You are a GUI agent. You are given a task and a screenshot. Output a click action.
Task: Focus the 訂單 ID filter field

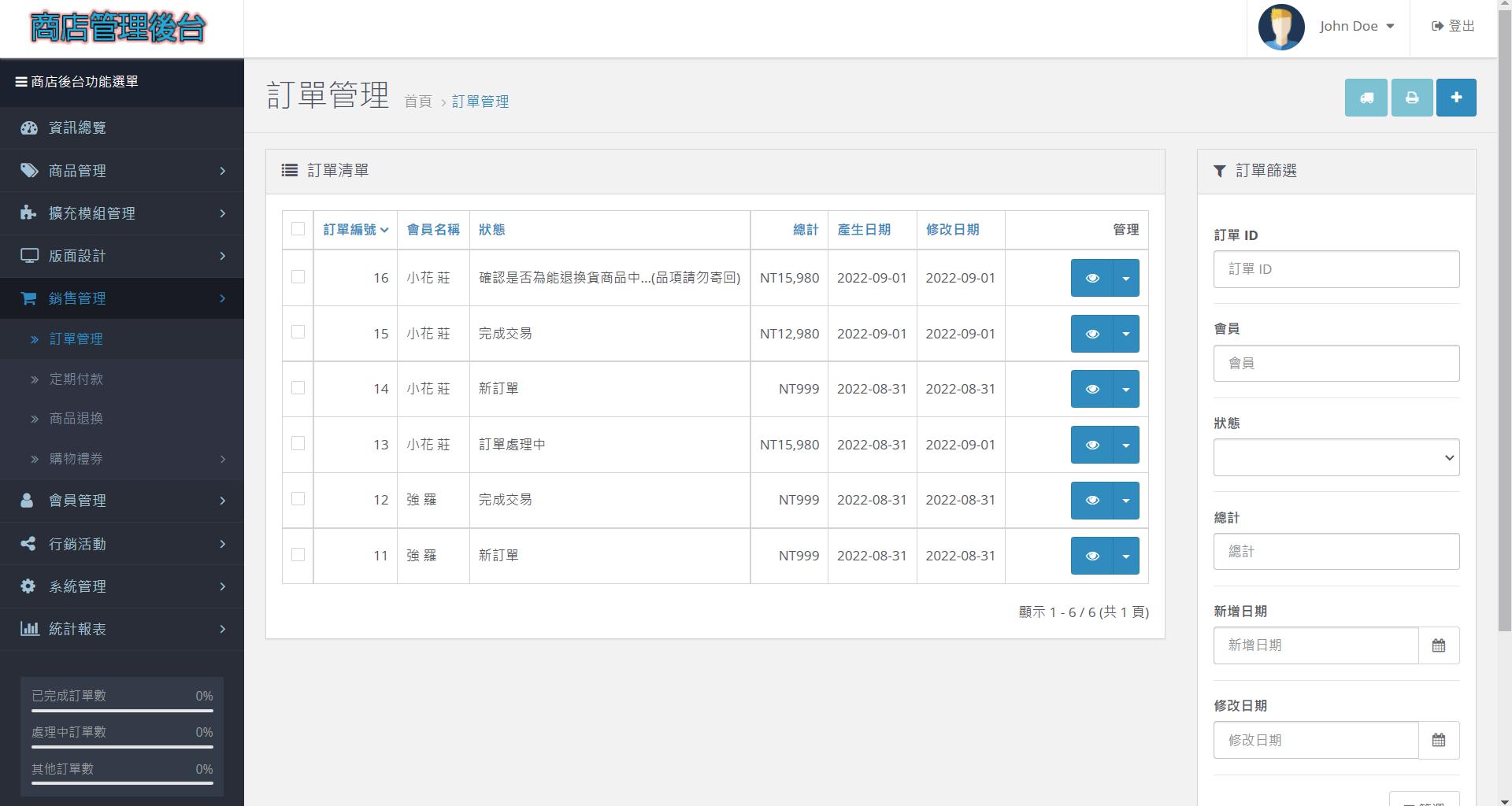click(x=1336, y=269)
